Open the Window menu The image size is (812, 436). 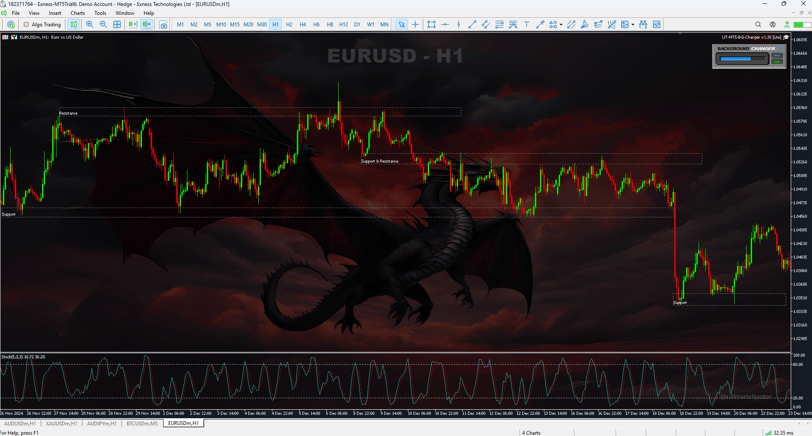pos(124,13)
